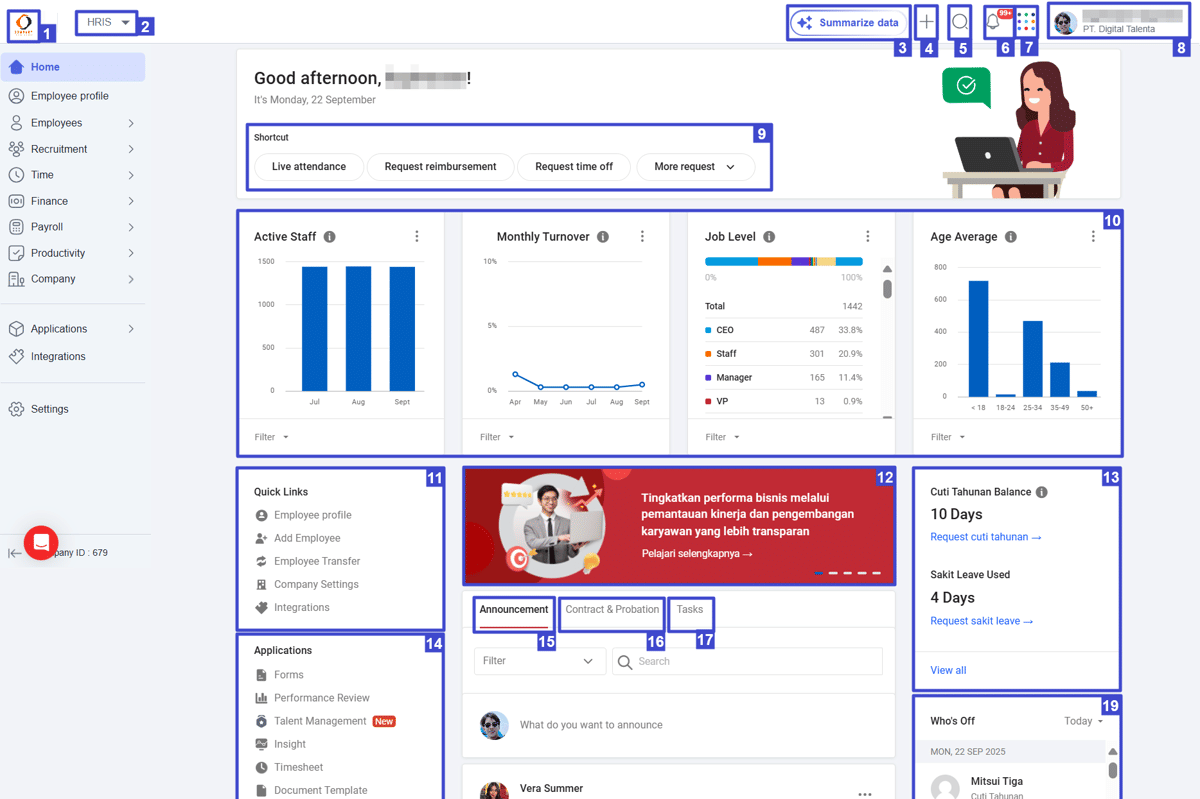Expand the Applications sidebar menu
Image resolution: width=1200 pixels, height=799 pixels.
[x=73, y=329]
